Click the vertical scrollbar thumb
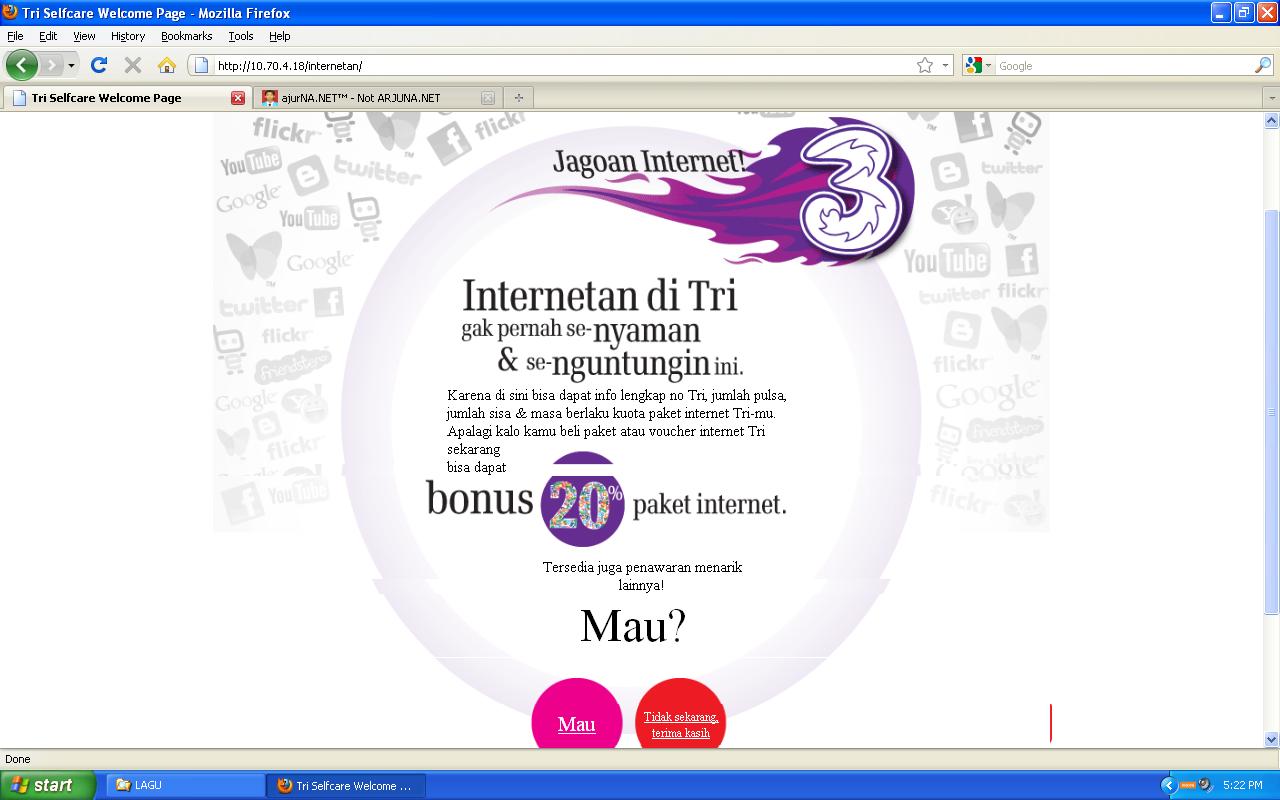1280x800 pixels. click(1272, 412)
